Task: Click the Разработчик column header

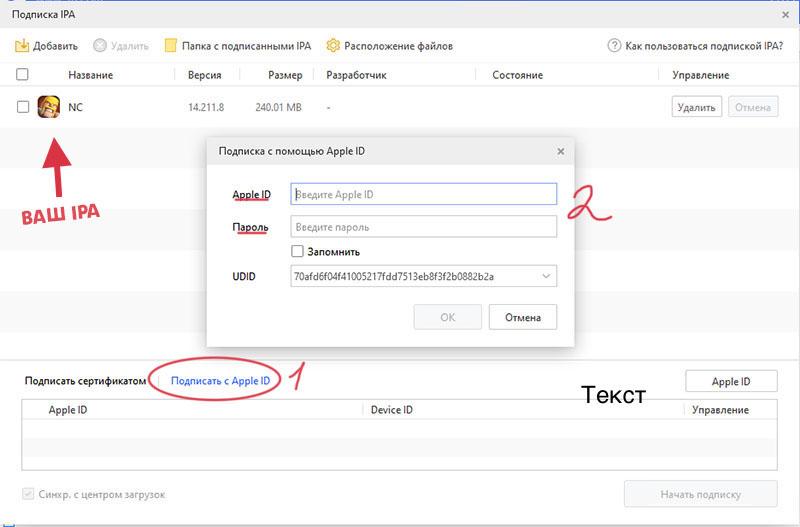Action: pos(356,75)
